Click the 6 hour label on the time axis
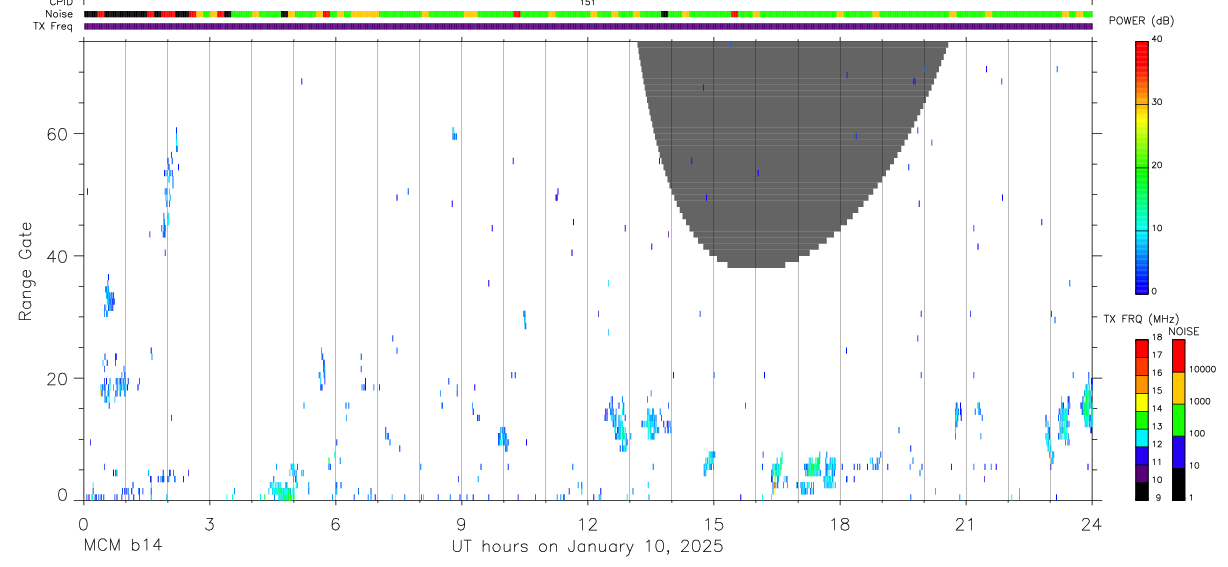 pyautogui.click(x=335, y=522)
